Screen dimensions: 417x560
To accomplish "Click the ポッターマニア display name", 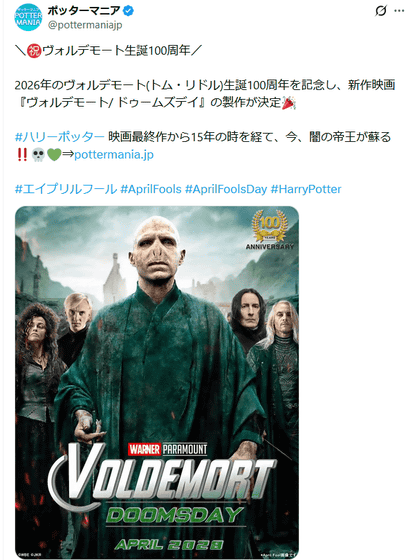I will pos(84,11).
